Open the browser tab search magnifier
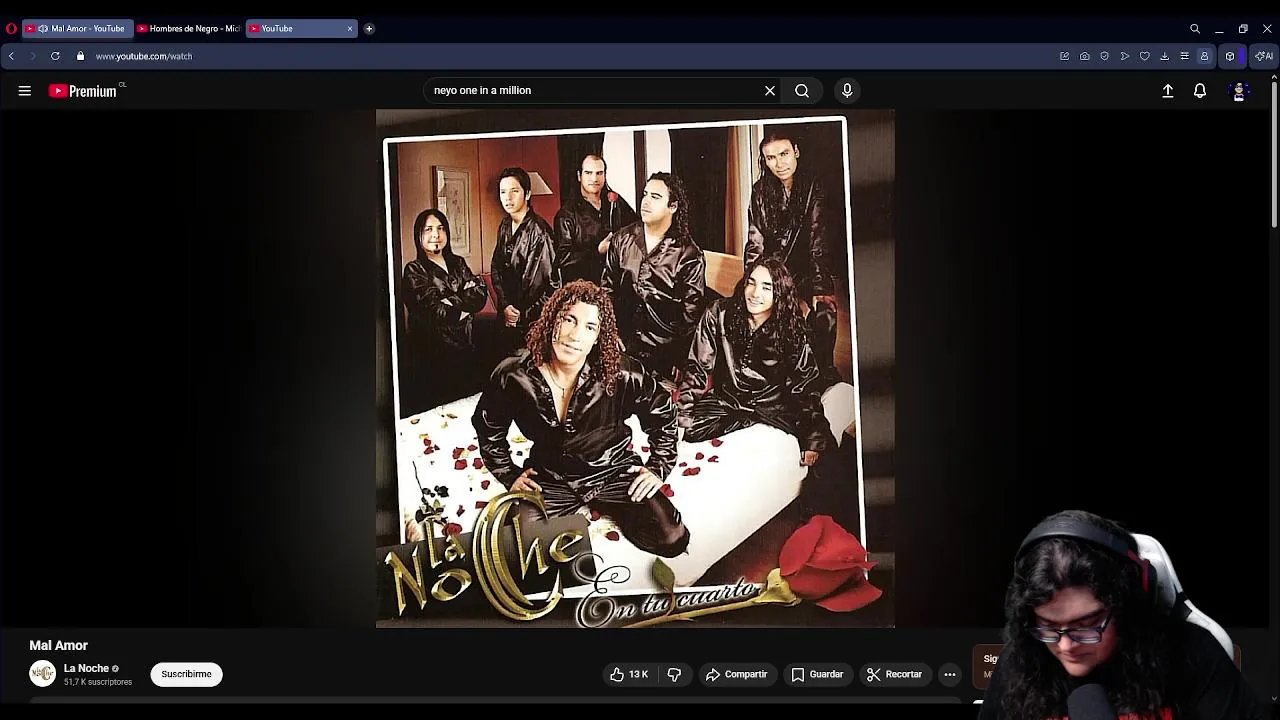The width and height of the screenshot is (1280, 720). tap(1195, 29)
